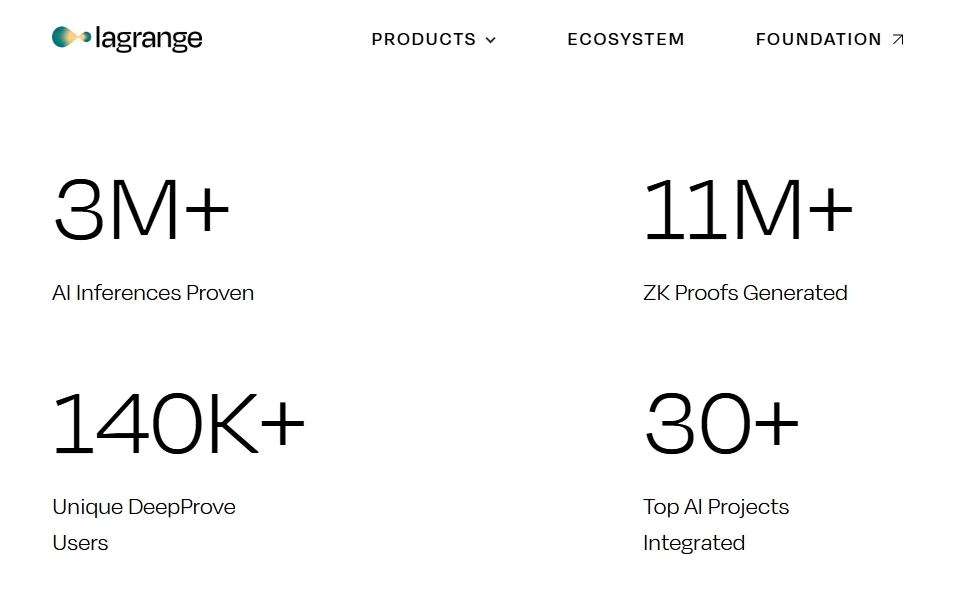Click the Users text line
This screenshot has height=610, width=955.
pos(80,543)
